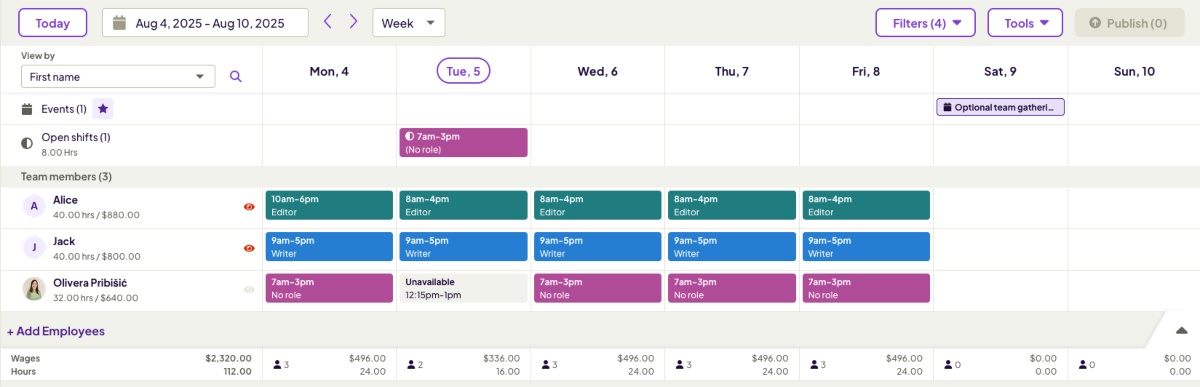Go to the previous week arrow
1200x387 pixels.
[x=327, y=22]
